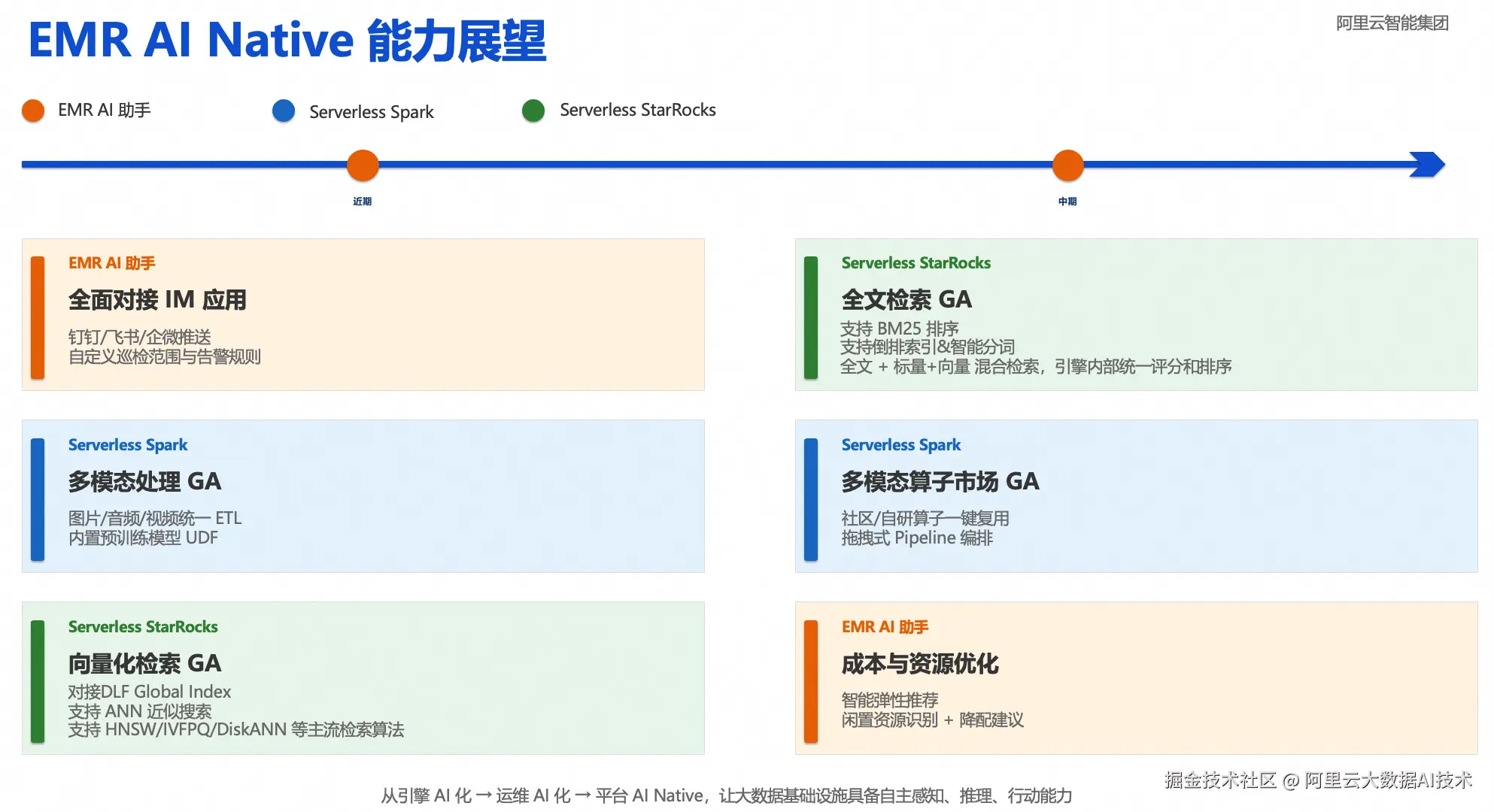The height and width of the screenshot is (812, 1494).
Task: Click the line 拖拽式 Pipeline 编排
Action: click(917, 538)
